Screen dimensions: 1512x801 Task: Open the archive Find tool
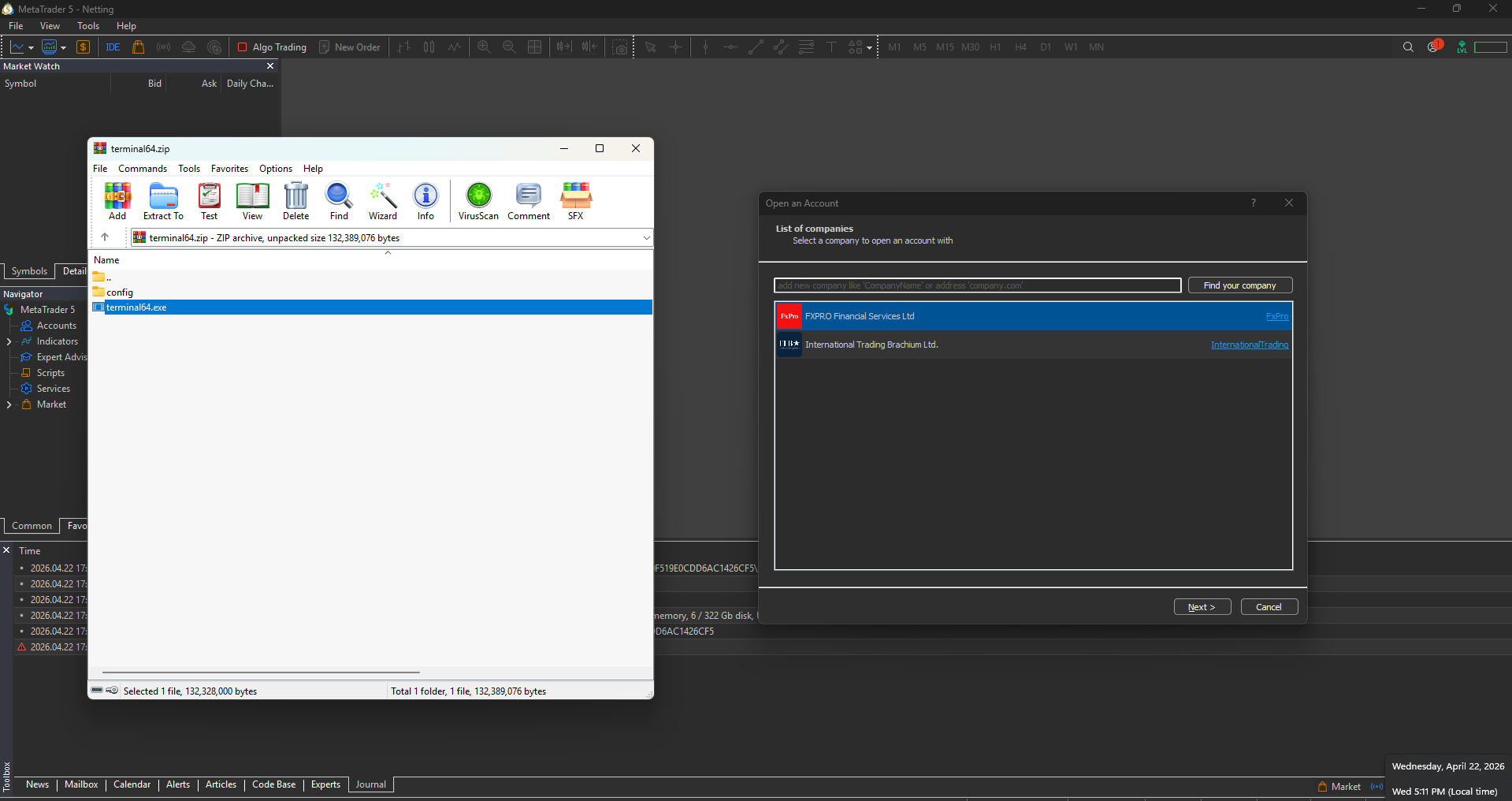pyautogui.click(x=339, y=201)
